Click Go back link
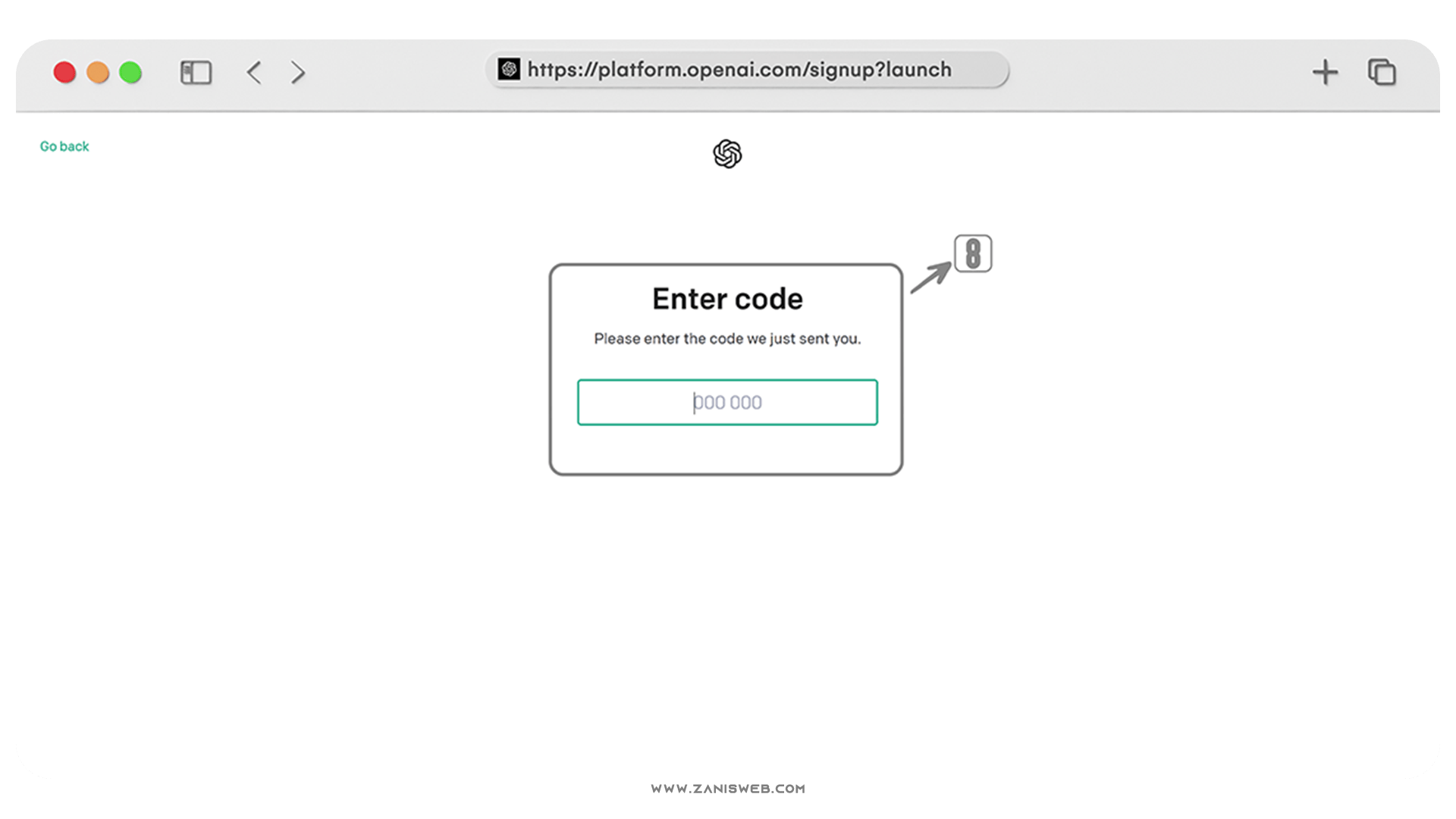The image size is (1456, 819). point(64,146)
